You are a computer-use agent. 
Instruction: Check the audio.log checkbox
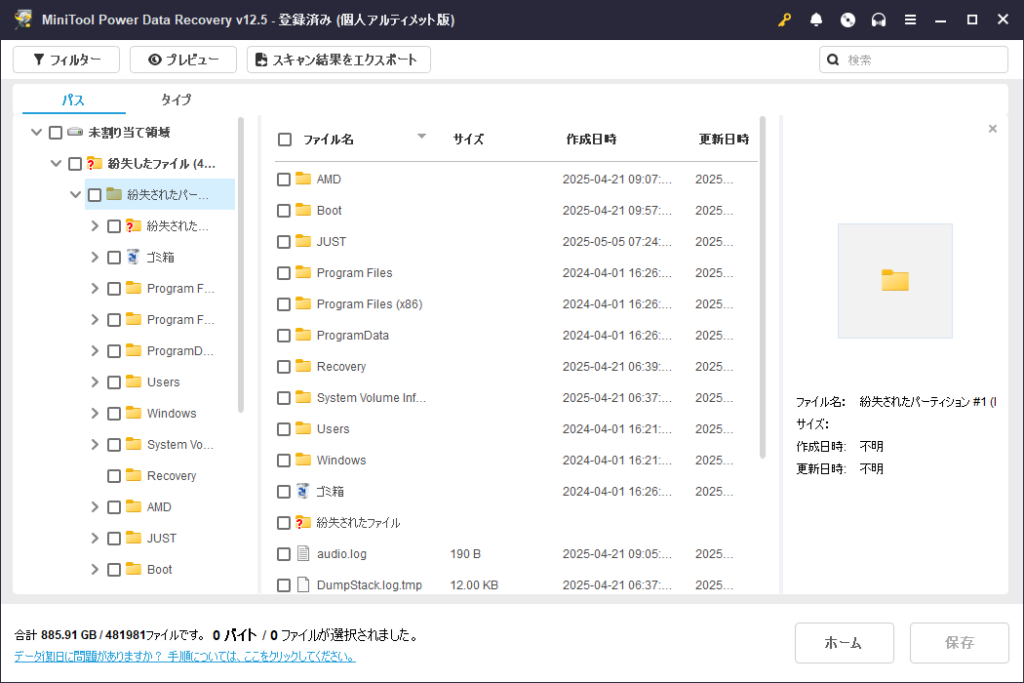(x=283, y=554)
